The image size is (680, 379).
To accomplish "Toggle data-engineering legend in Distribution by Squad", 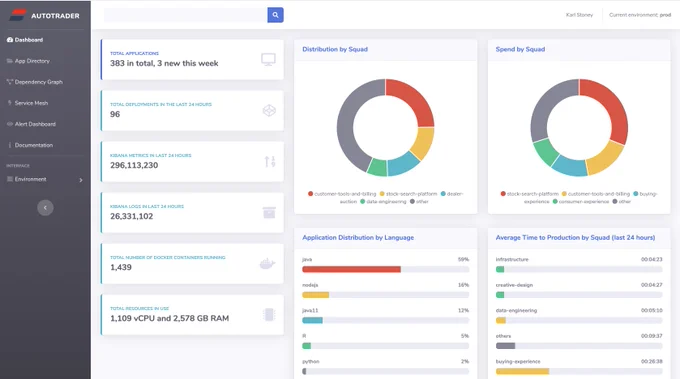I will (x=383, y=202).
